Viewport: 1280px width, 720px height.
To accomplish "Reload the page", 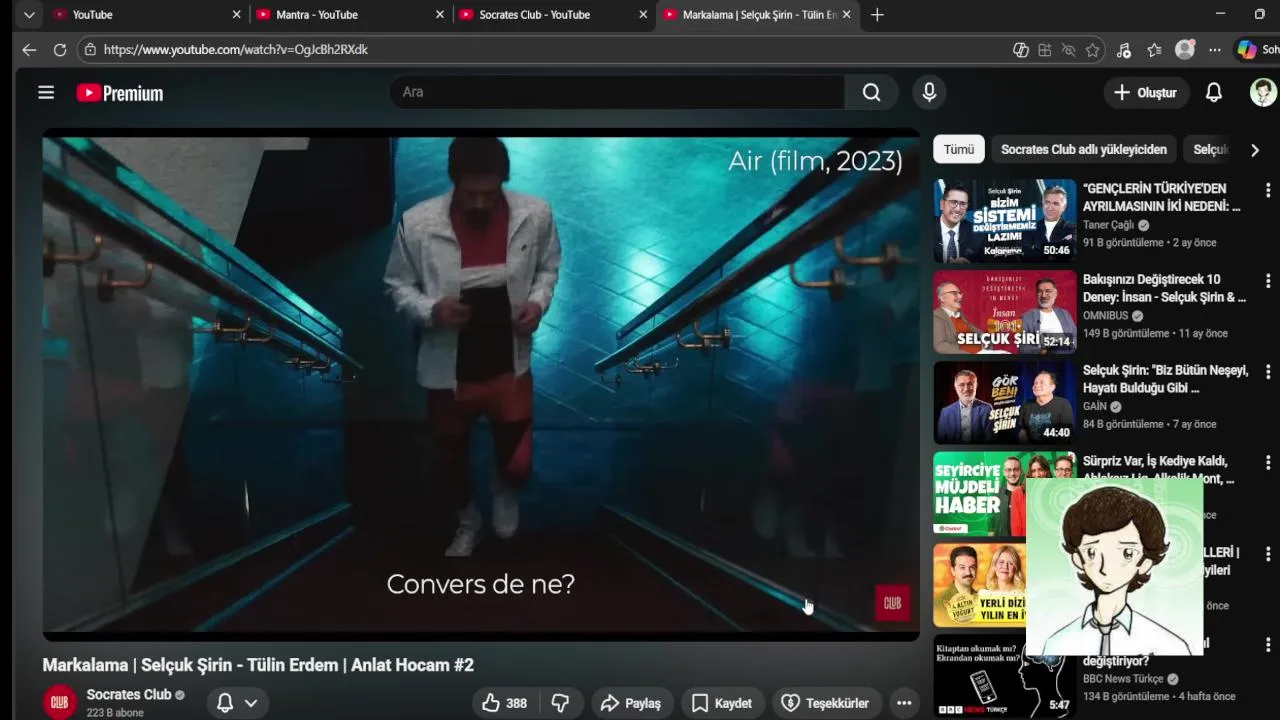I will (60, 49).
